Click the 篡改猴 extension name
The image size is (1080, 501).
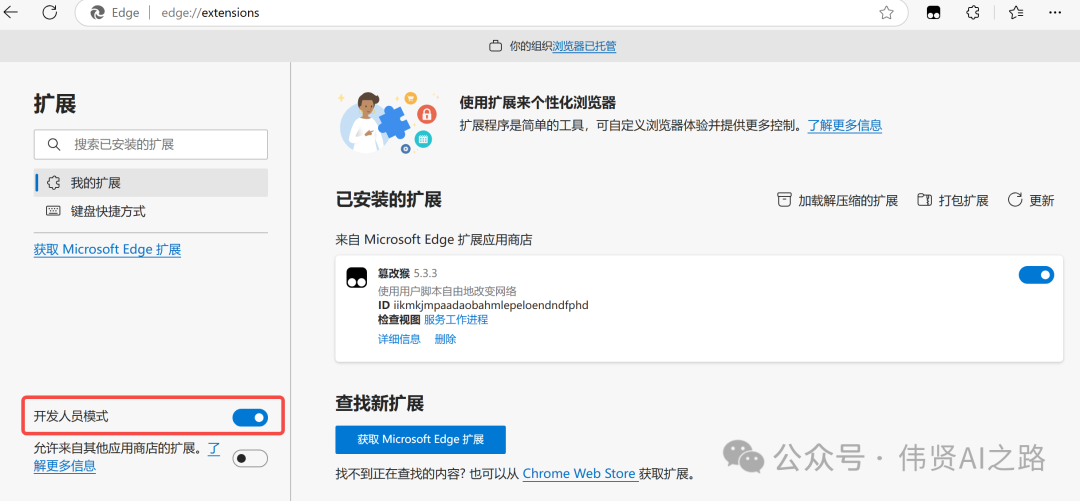click(x=394, y=274)
